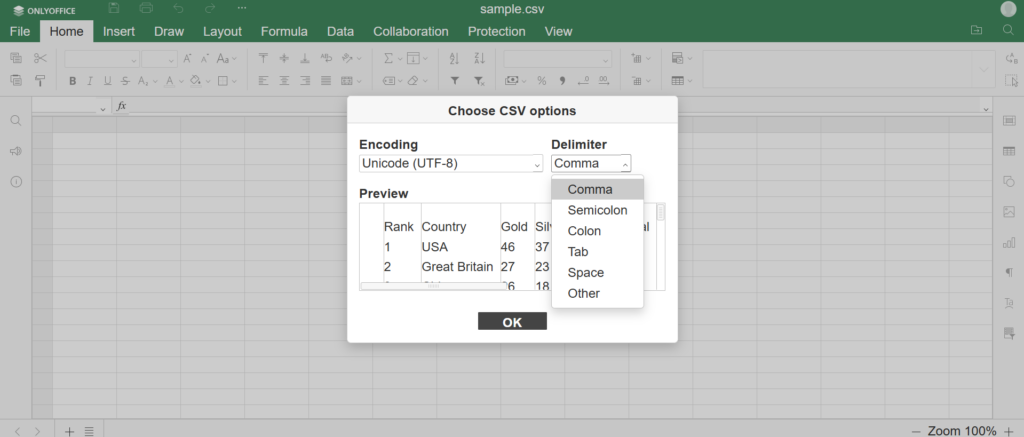This screenshot has width=1024, height=437.
Task: Click the Cut scissors icon
Action: (40, 59)
